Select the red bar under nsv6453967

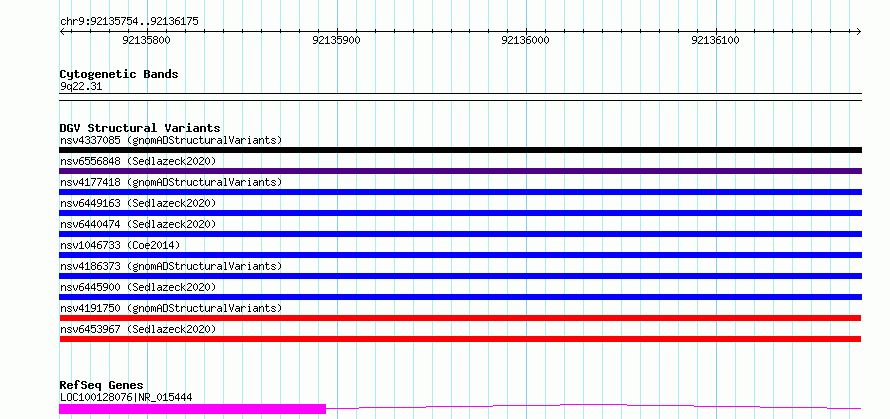[460, 339]
